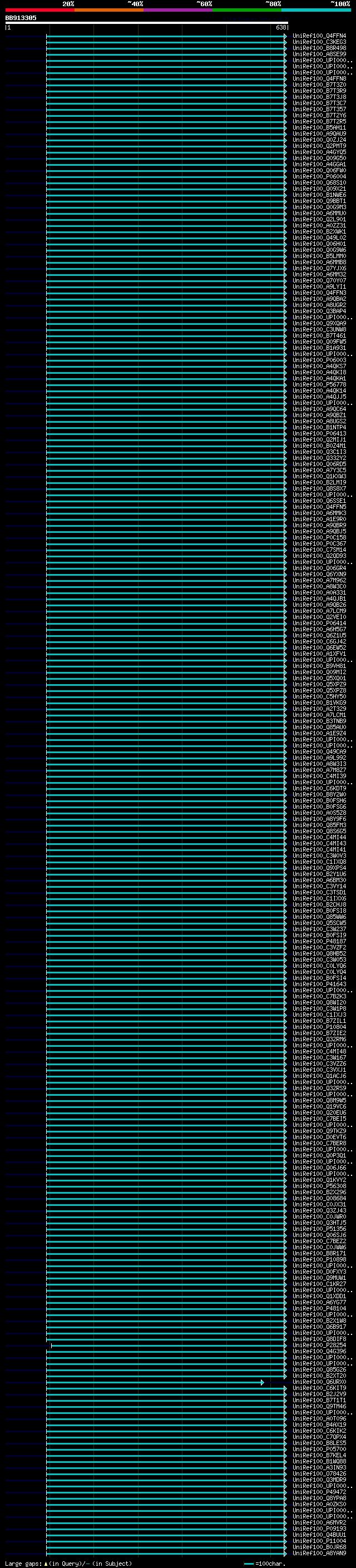Select UniRef100_Q9TM46 hit

(x=319, y=1406)
